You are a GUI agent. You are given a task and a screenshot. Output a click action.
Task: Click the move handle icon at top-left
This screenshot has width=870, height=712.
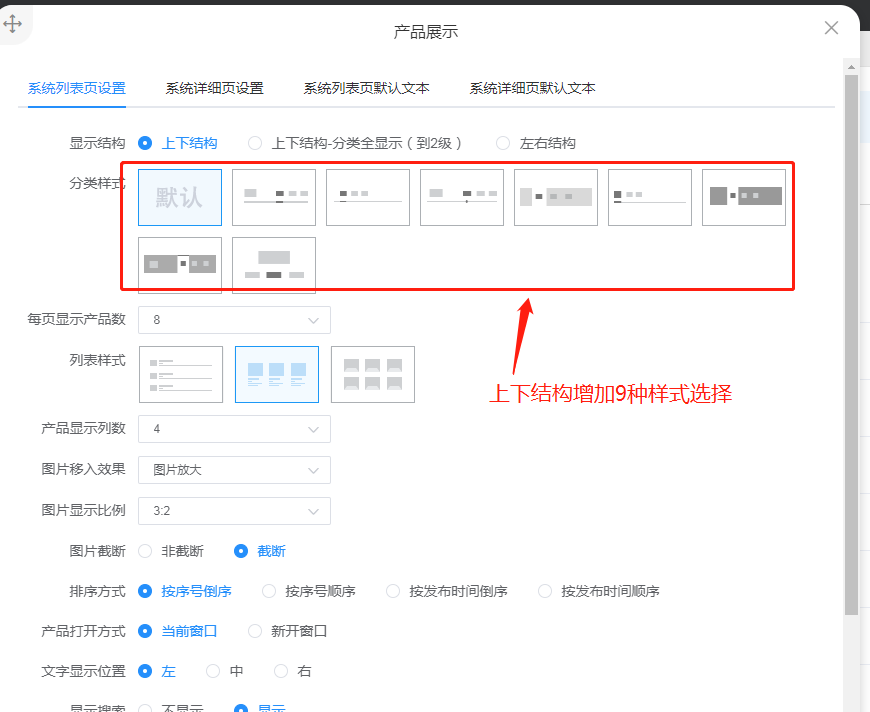pos(13,24)
